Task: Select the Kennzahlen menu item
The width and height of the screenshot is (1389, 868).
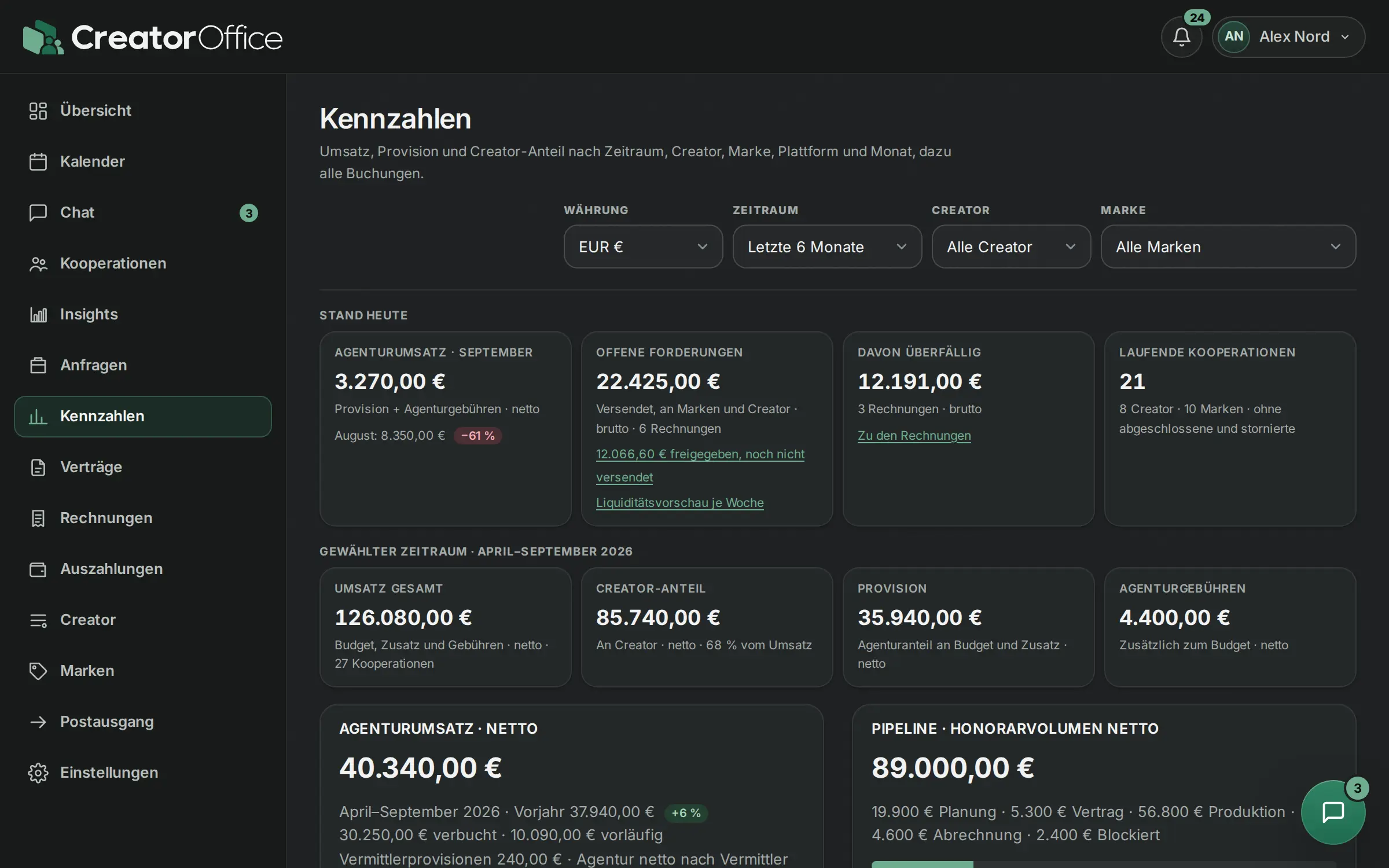Action: click(142, 416)
